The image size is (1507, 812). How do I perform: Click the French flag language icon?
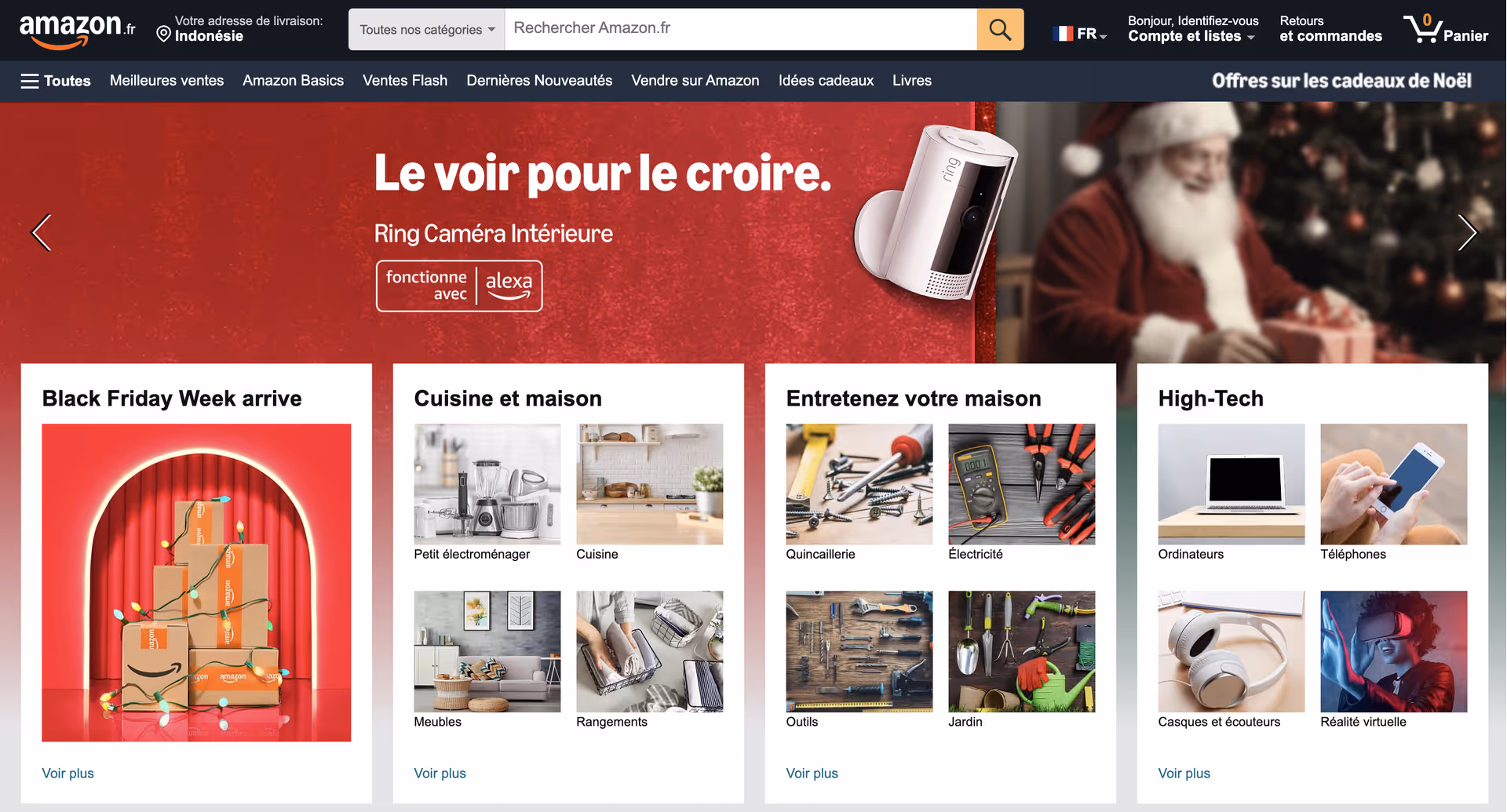coord(1063,34)
